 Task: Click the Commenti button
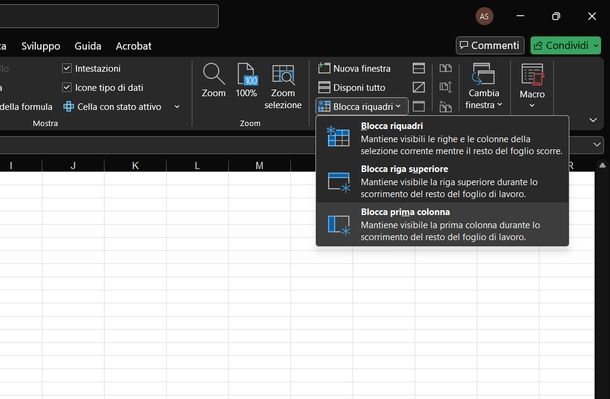click(x=490, y=46)
